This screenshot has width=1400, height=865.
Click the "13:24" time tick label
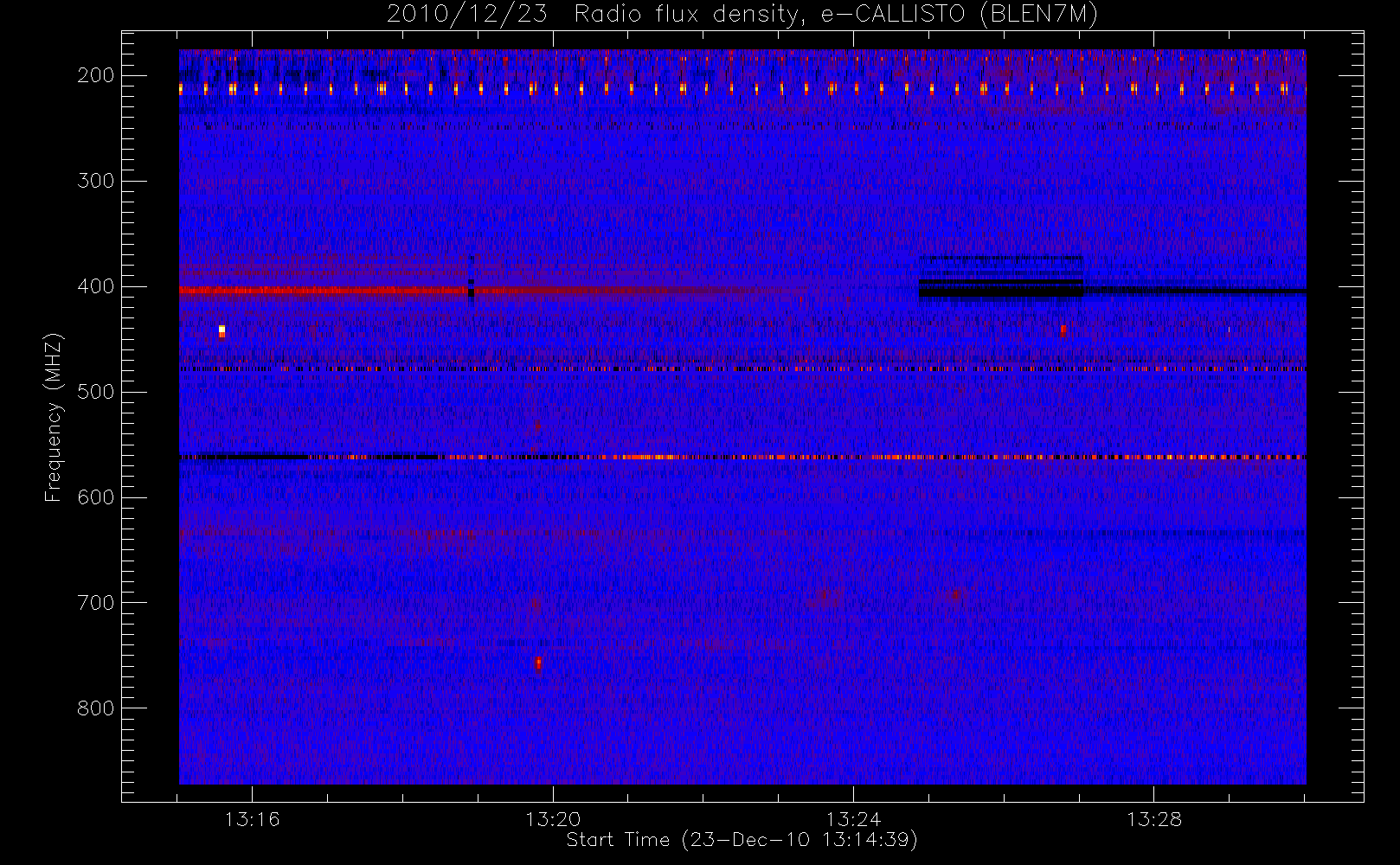[853, 819]
